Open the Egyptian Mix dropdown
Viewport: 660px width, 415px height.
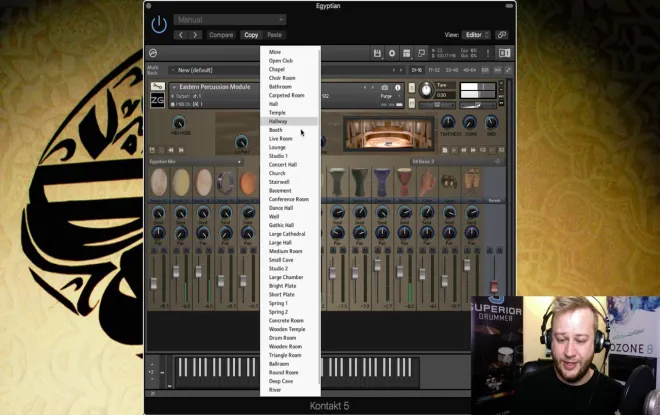click(195, 162)
